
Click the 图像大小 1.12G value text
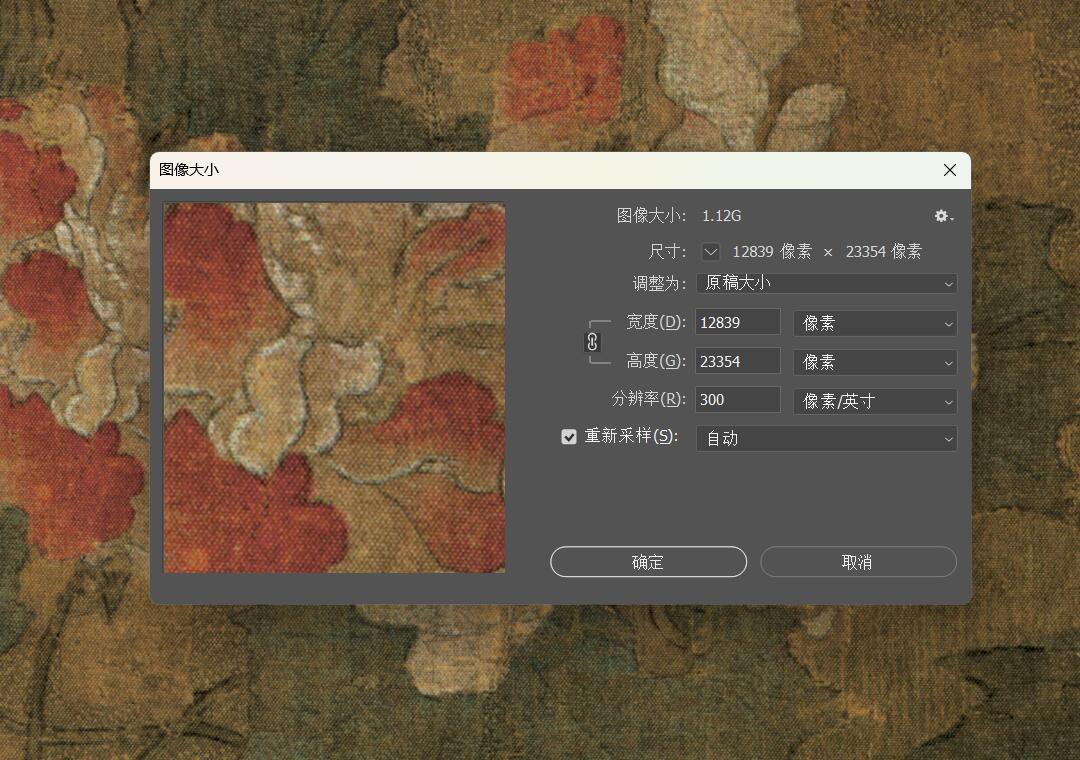click(721, 216)
